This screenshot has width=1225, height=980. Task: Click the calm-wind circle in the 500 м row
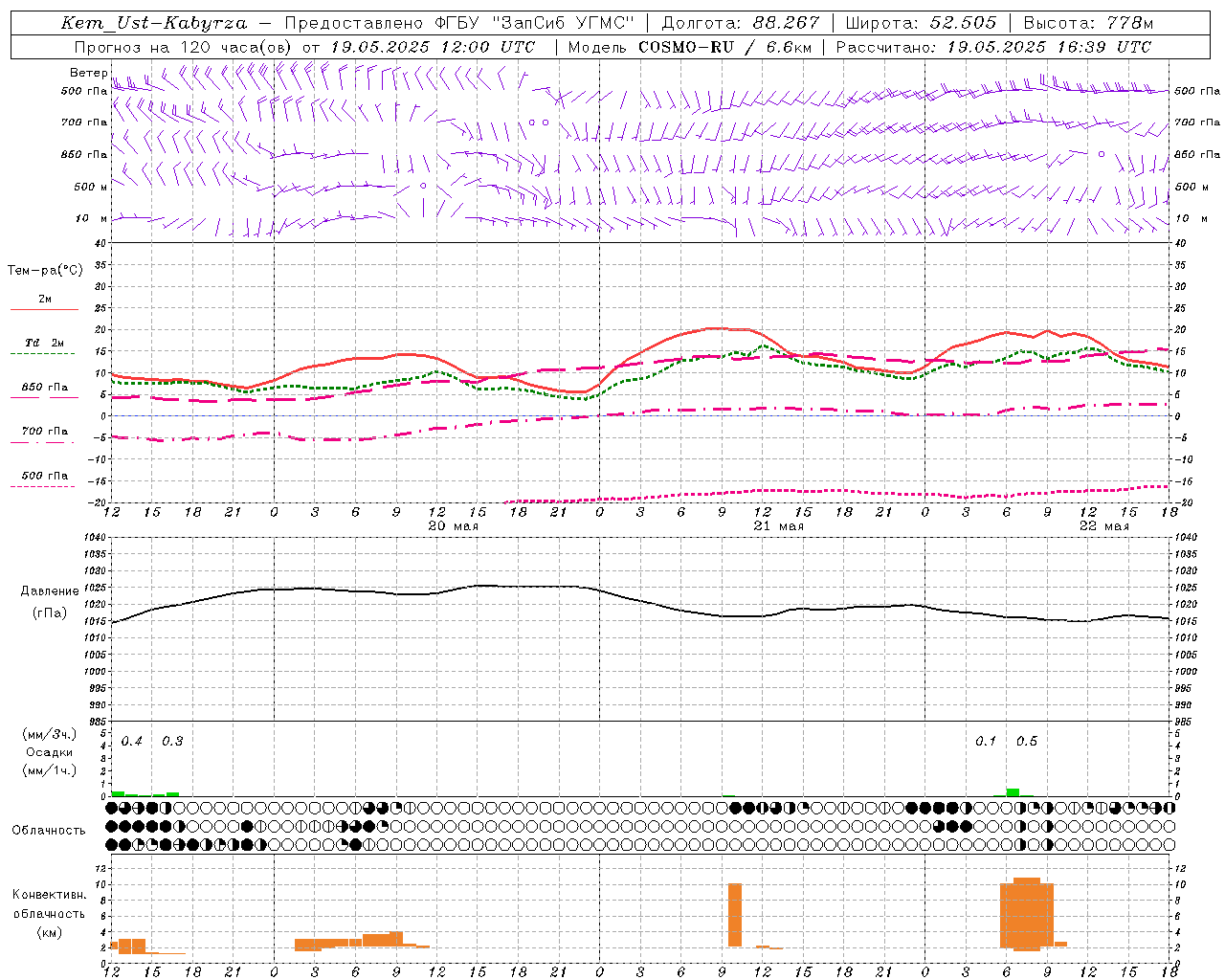[423, 186]
